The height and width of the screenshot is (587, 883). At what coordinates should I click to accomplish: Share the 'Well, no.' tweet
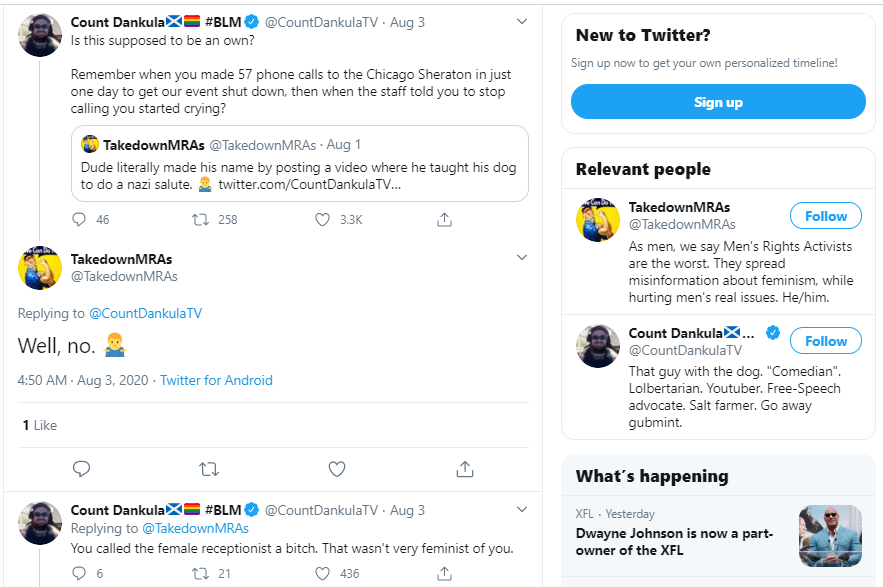pos(465,469)
